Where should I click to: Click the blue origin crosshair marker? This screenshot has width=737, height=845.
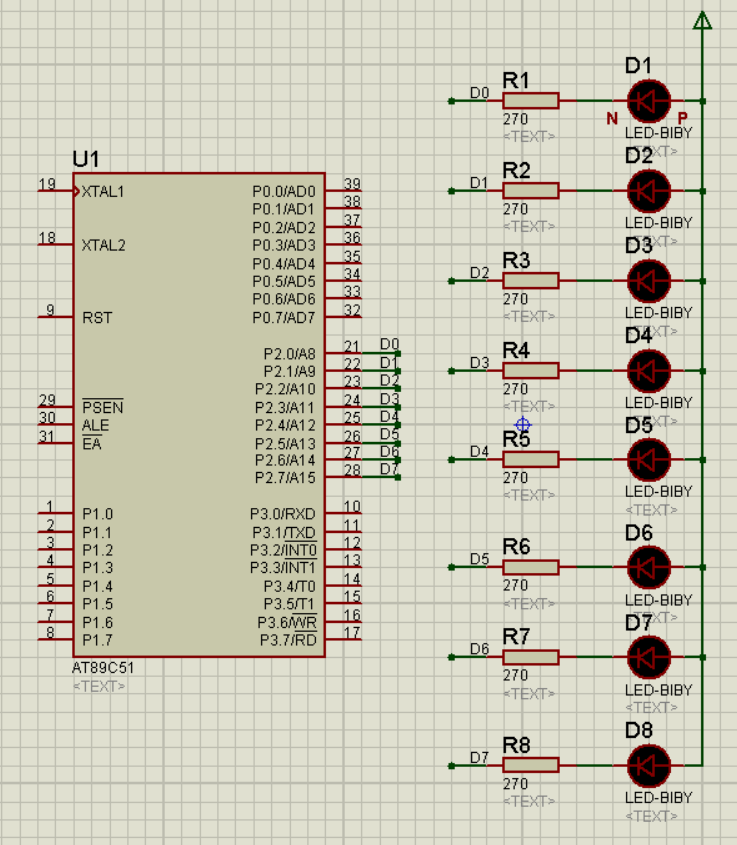[x=523, y=425]
